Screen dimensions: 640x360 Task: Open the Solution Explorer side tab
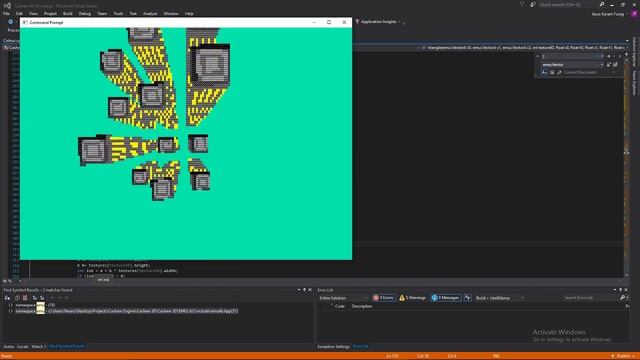(634, 52)
